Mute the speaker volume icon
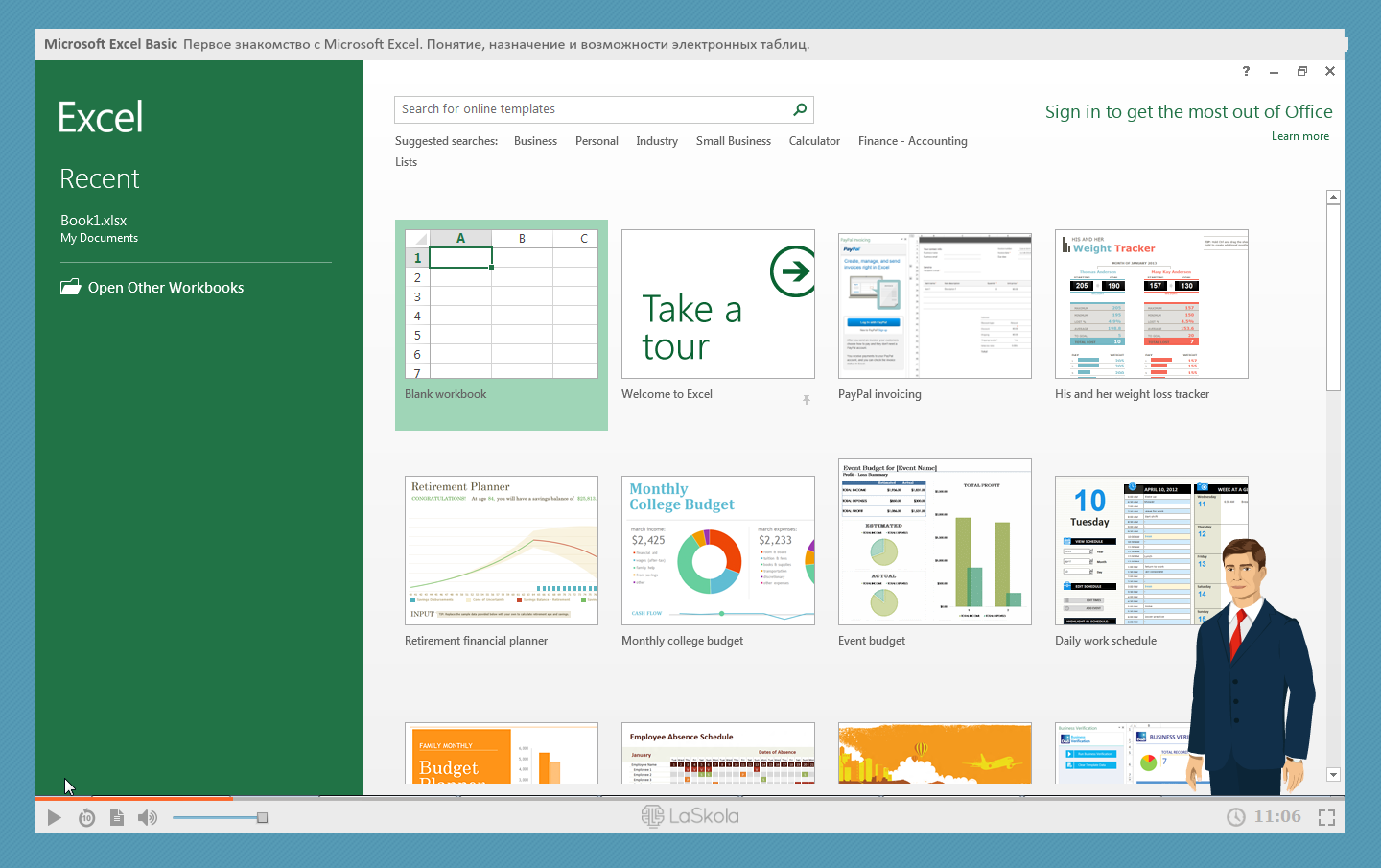Screen dimensions: 1381x868 pyautogui.click(x=147, y=817)
